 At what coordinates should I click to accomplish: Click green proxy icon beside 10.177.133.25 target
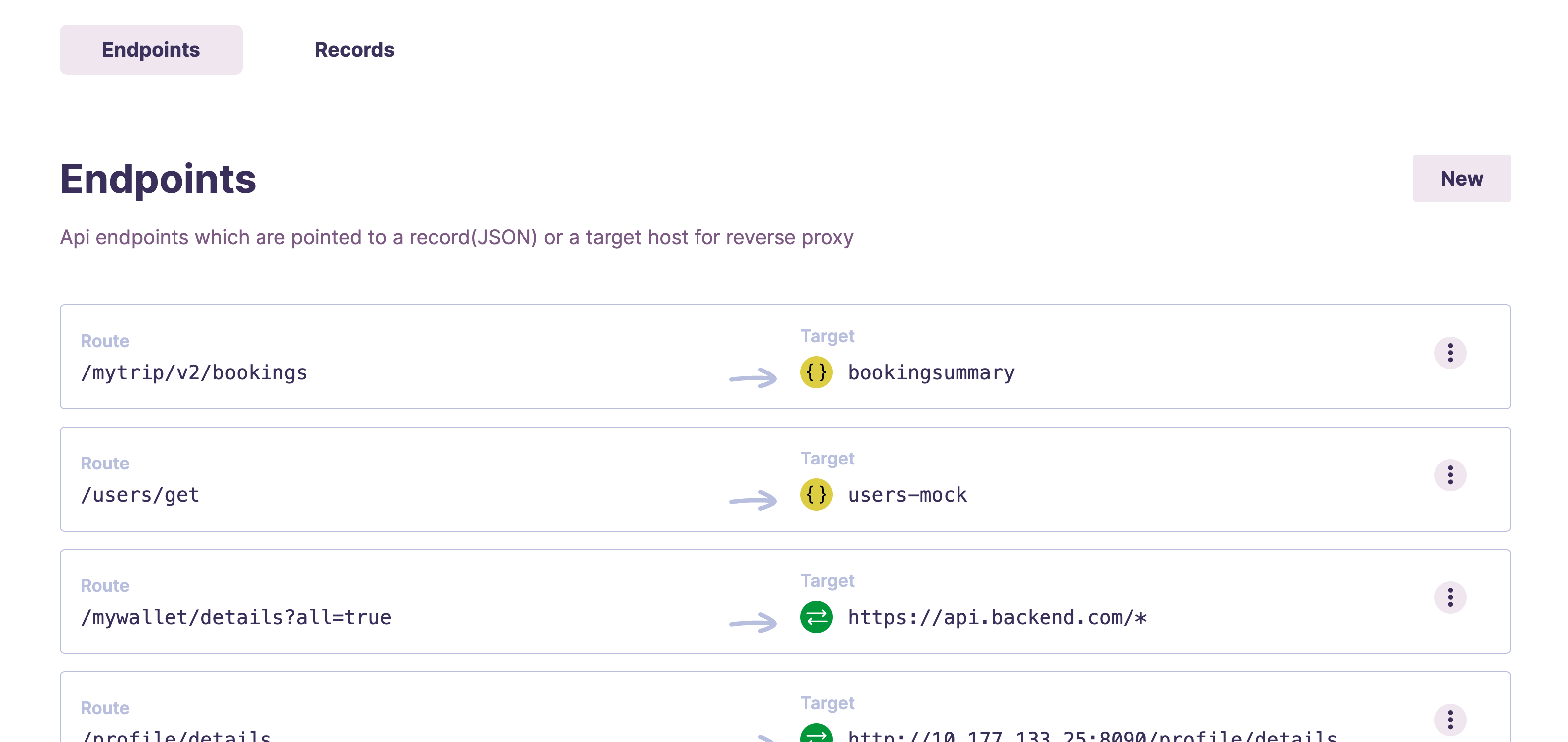816,734
